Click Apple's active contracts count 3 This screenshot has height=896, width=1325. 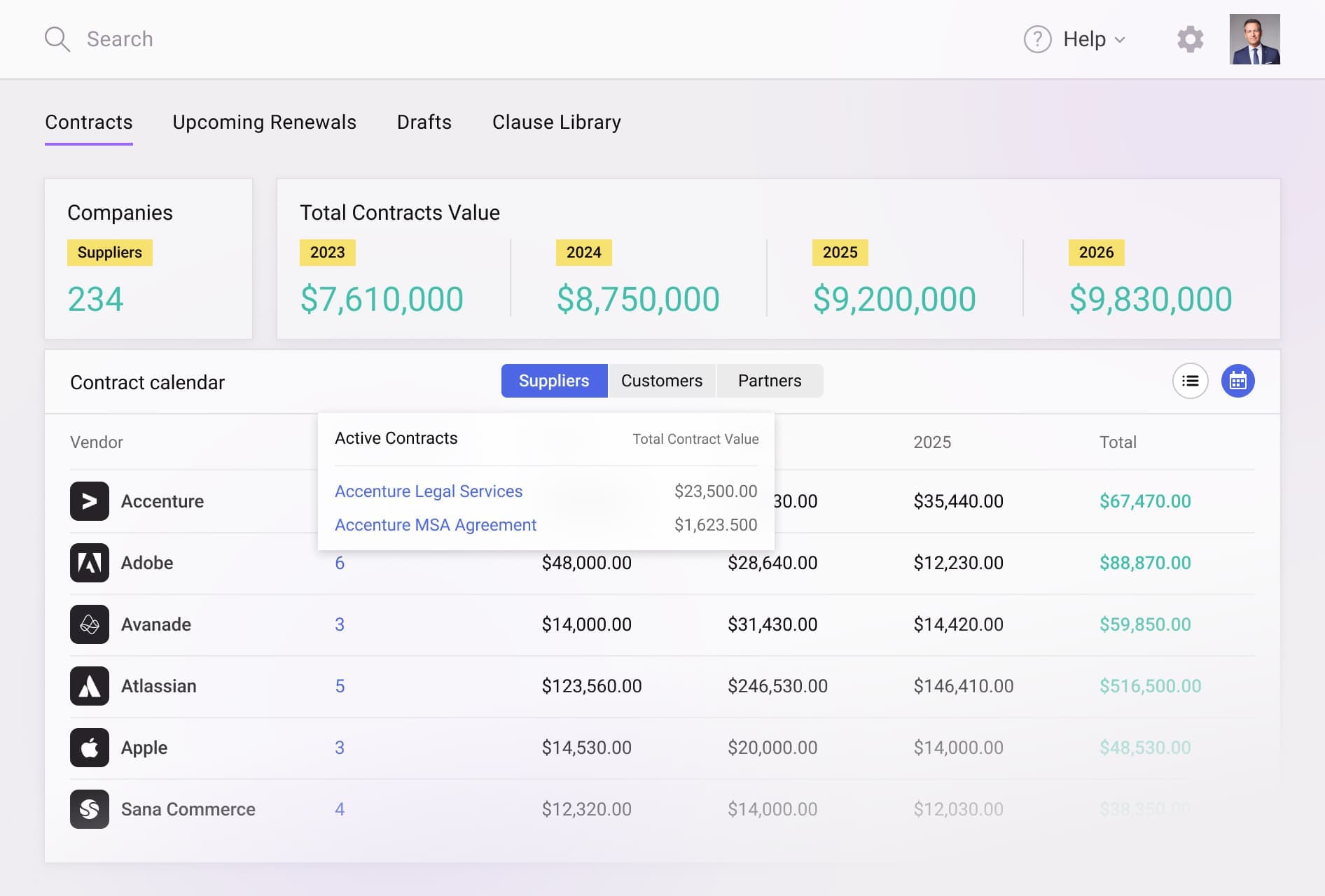pos(340,748)
